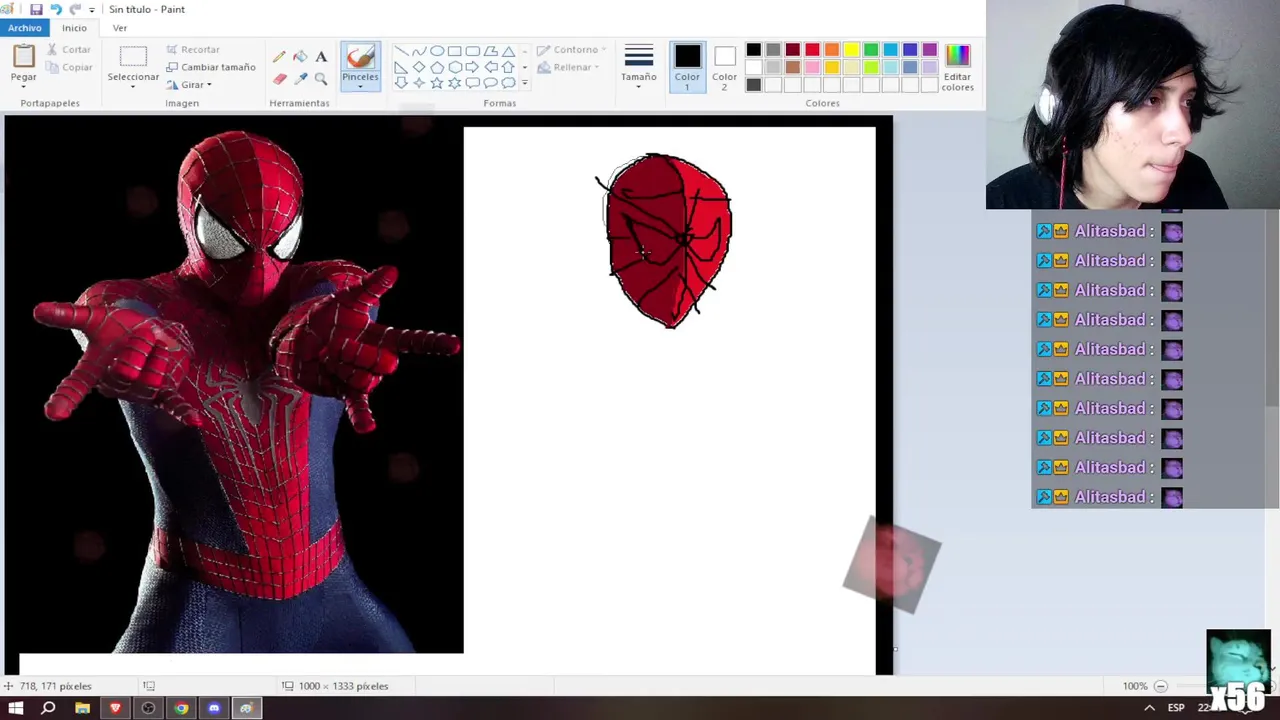Choose the curve shape

point(419,51)
